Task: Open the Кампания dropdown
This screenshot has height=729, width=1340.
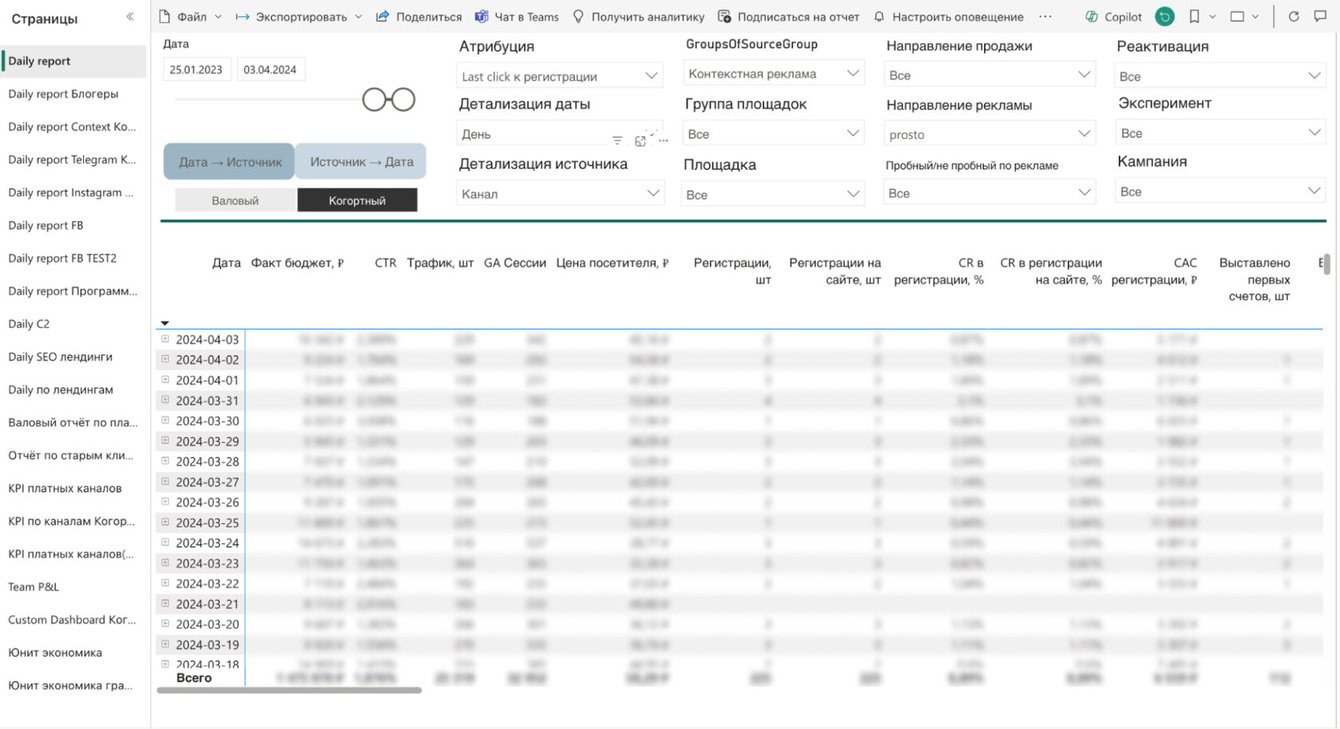Action: tap(1221, 191)
